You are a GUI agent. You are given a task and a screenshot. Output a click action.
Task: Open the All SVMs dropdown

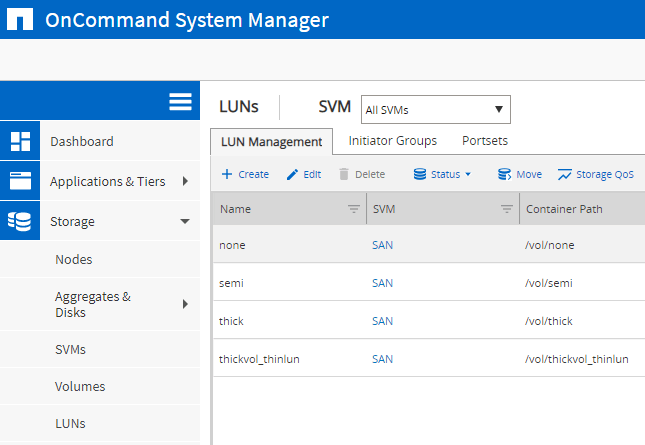[435, 109]
